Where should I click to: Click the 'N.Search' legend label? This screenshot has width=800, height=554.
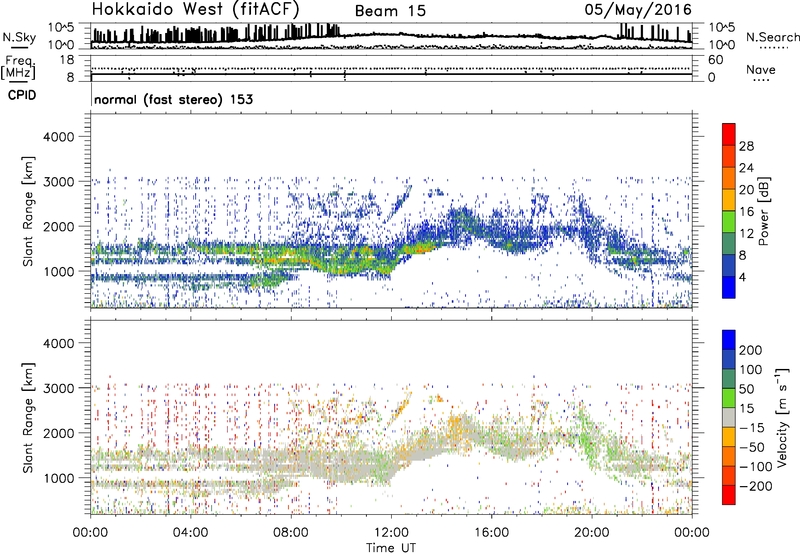click(x=773, y=37)
